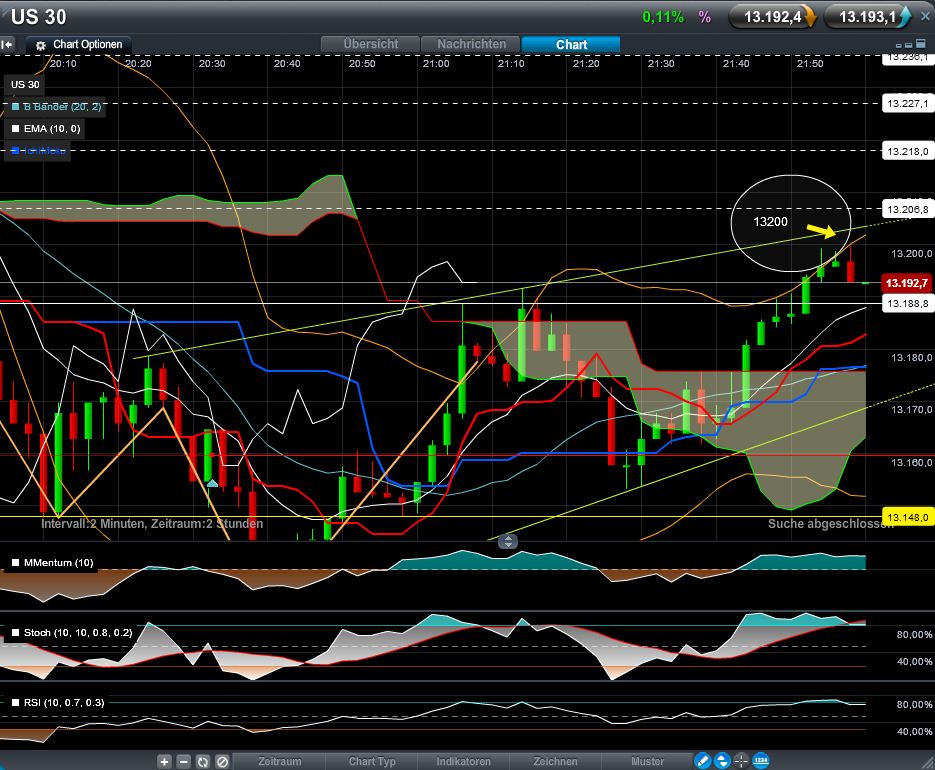The width and height of the screenshot is (935, 770).
Task: Click the 20:30 time axis label
Action: tap(212, 63)
